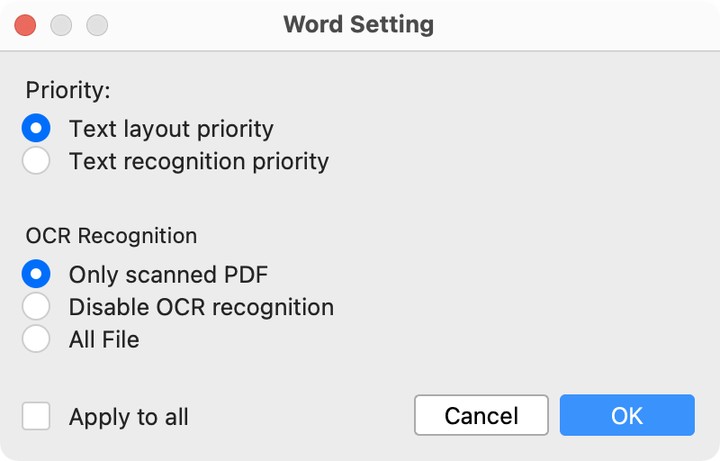720x461 pixels.
Task: Click the "Only scanned PDF" label text
Action: click(x=168, y=274)
